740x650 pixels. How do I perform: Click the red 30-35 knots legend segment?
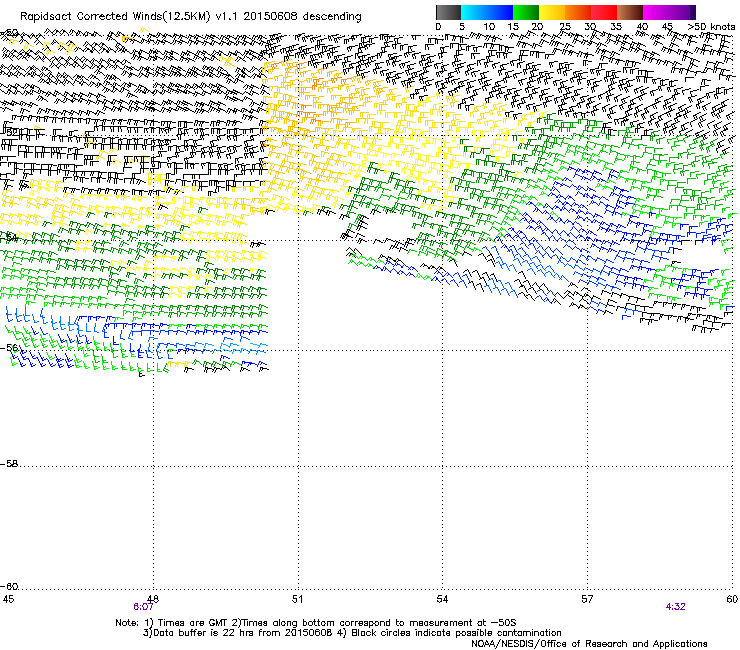[604, 12]
